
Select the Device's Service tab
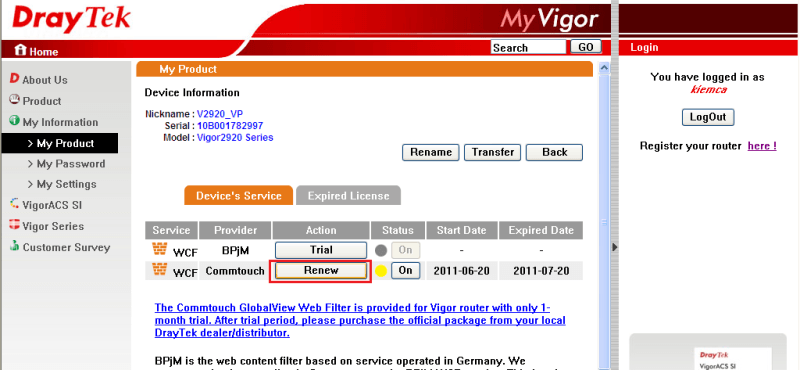[238, 195]
